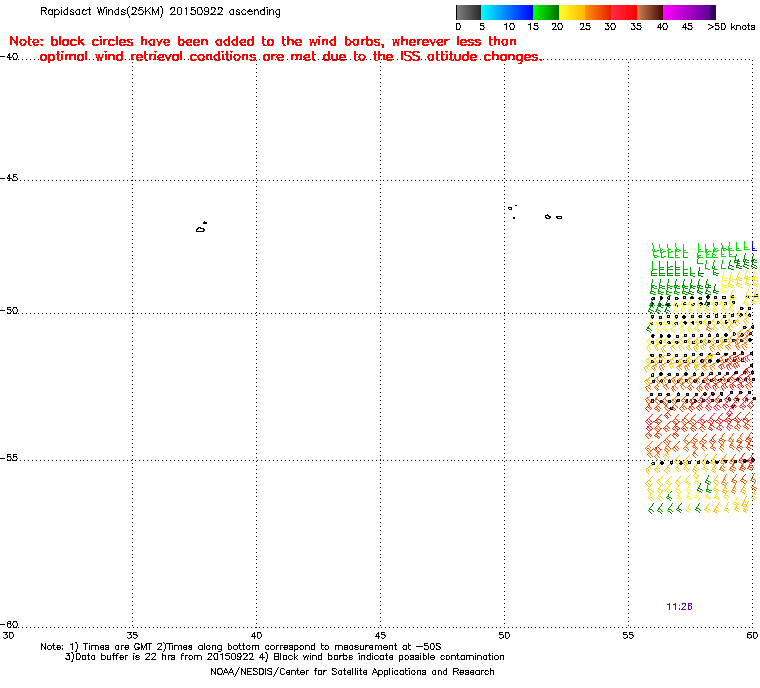Click the '>50 knots' legend label
The height and width of the screenshot is (688, 760).
pos(731,27)
